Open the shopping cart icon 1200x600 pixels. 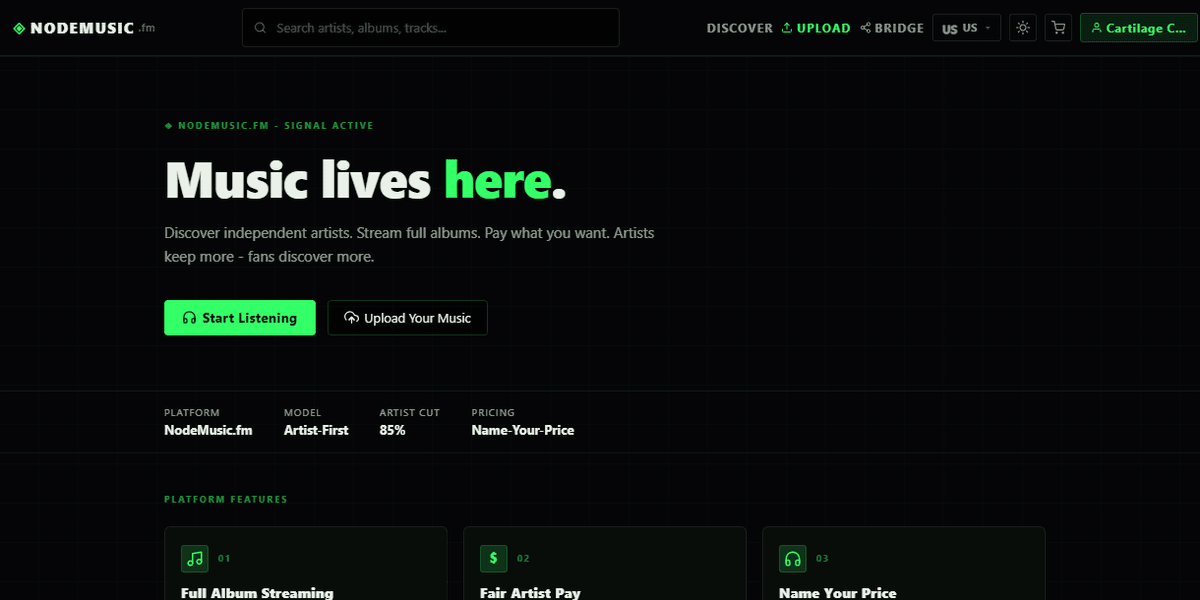(1058, 28)
